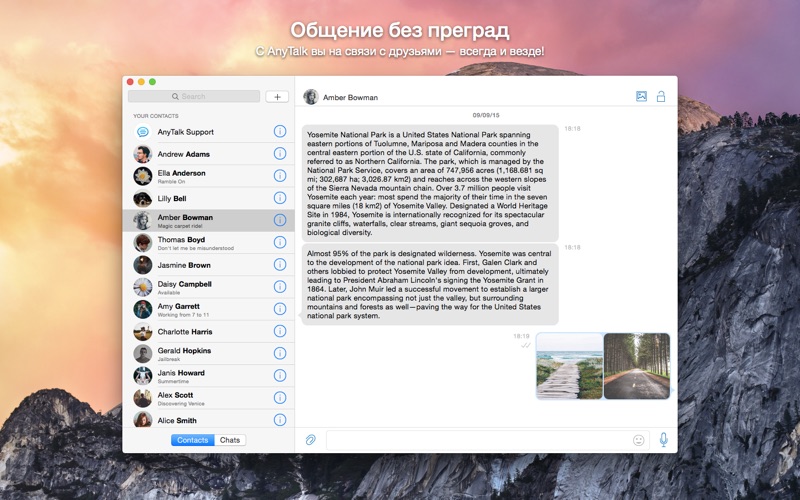Image resolution: width=800 pixels, height=500 pixels.
Task: Show info for Jasmine Brown
Action: tap(280, 264)
